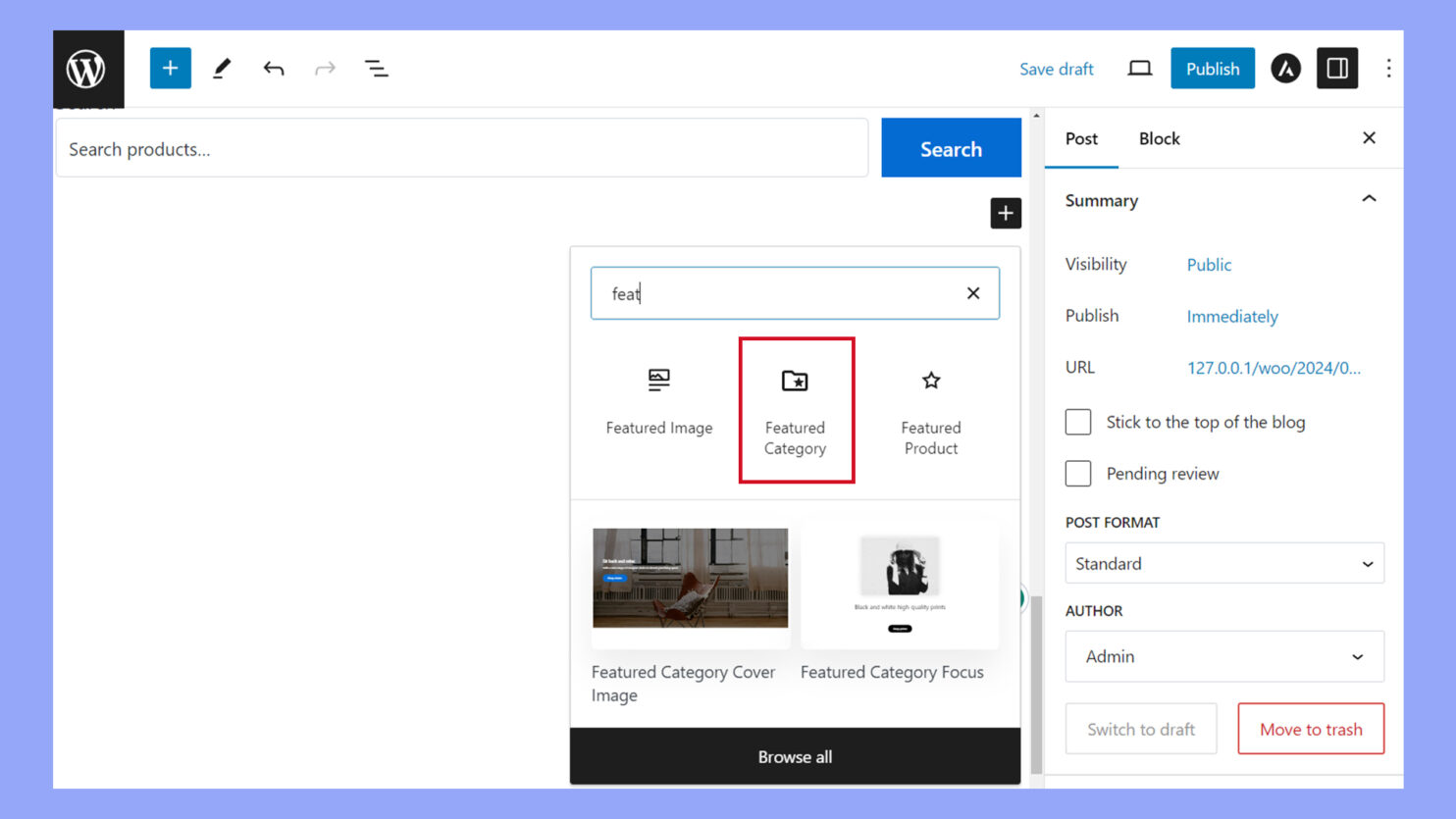Screen dimensions: 1456x819
Task: Insert the Featured Product star block
Action: (x=930, y=410)
